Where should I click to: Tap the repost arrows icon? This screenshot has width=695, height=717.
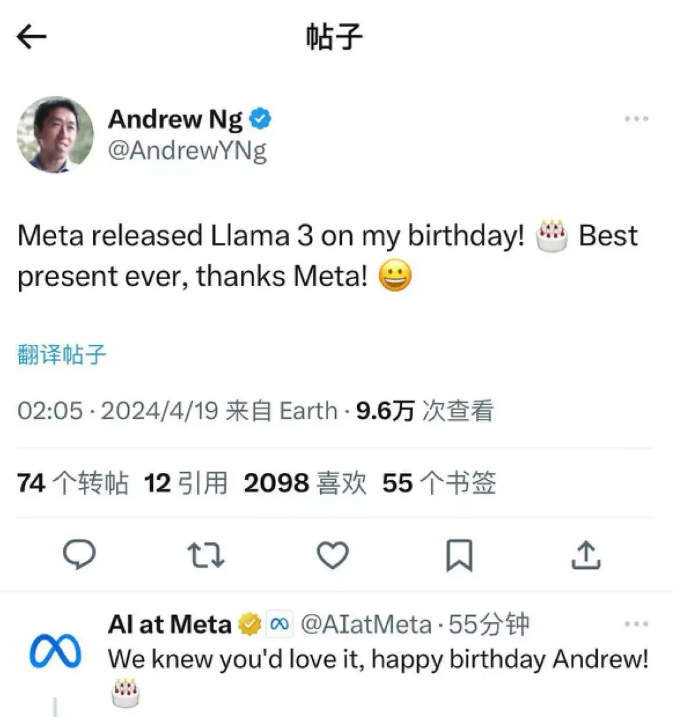point(206,555)
